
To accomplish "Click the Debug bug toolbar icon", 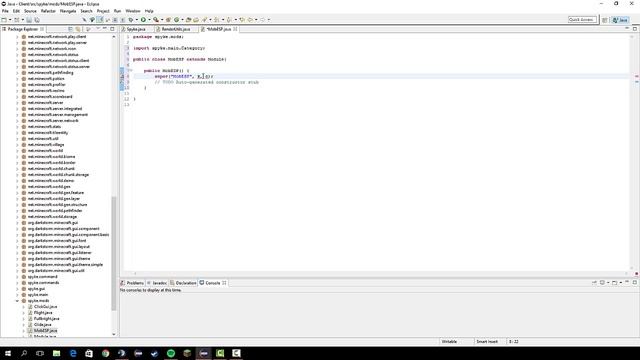I will [x=131, y=20].
